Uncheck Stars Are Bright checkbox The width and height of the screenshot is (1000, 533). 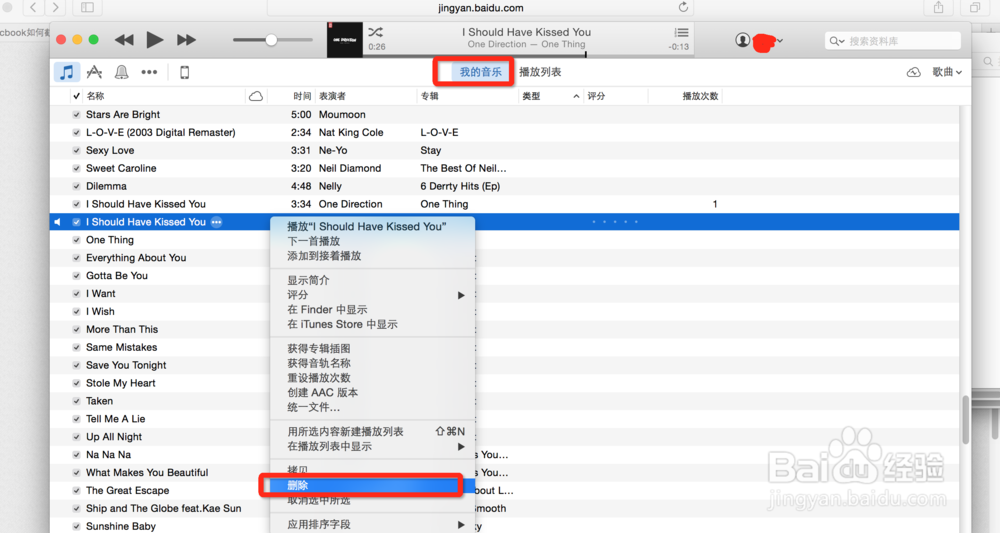tap(77, 115)
